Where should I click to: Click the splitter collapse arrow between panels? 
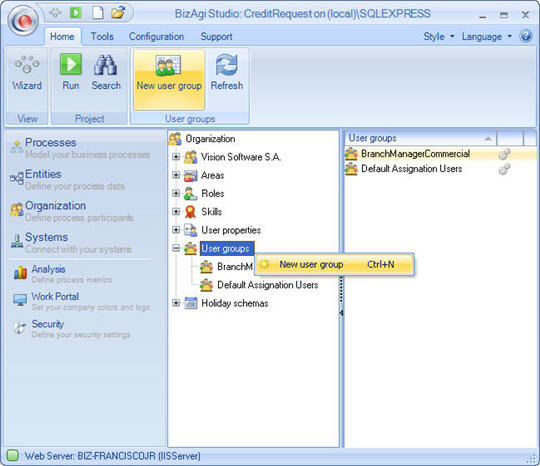341,313
